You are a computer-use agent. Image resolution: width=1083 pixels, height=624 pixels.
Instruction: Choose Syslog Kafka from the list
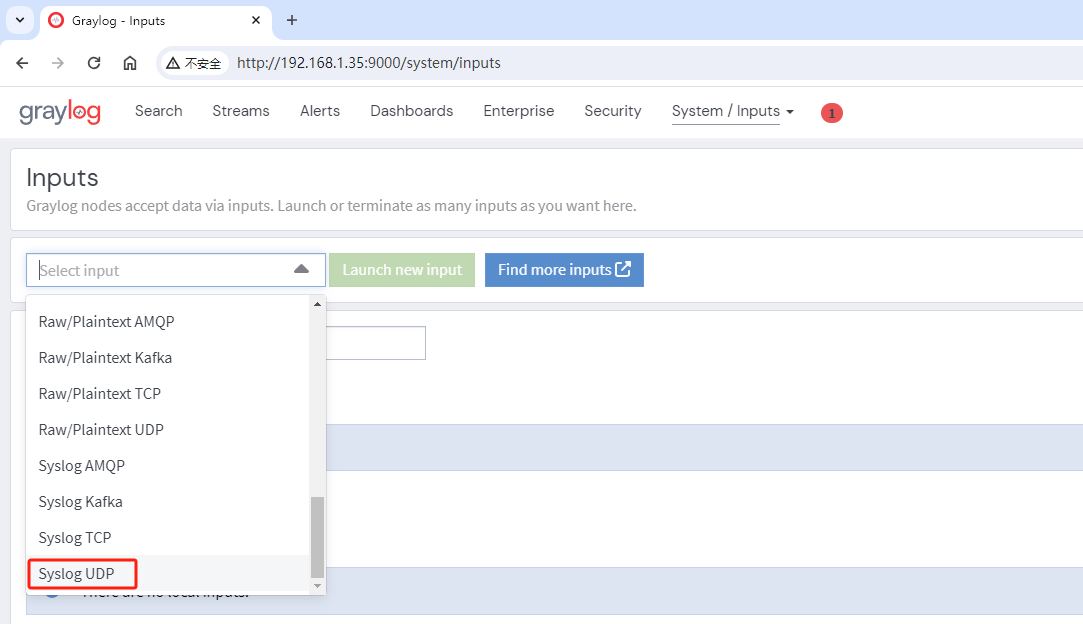(168, 502)
